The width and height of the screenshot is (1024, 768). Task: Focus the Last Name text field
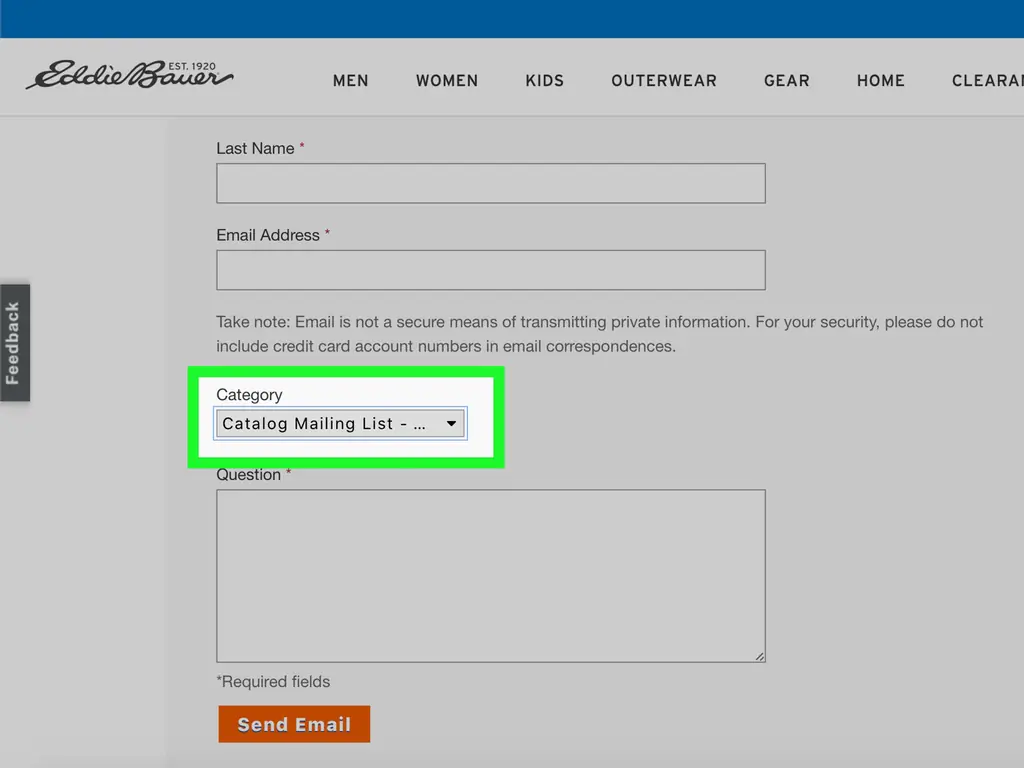click(x=490, y=184)
